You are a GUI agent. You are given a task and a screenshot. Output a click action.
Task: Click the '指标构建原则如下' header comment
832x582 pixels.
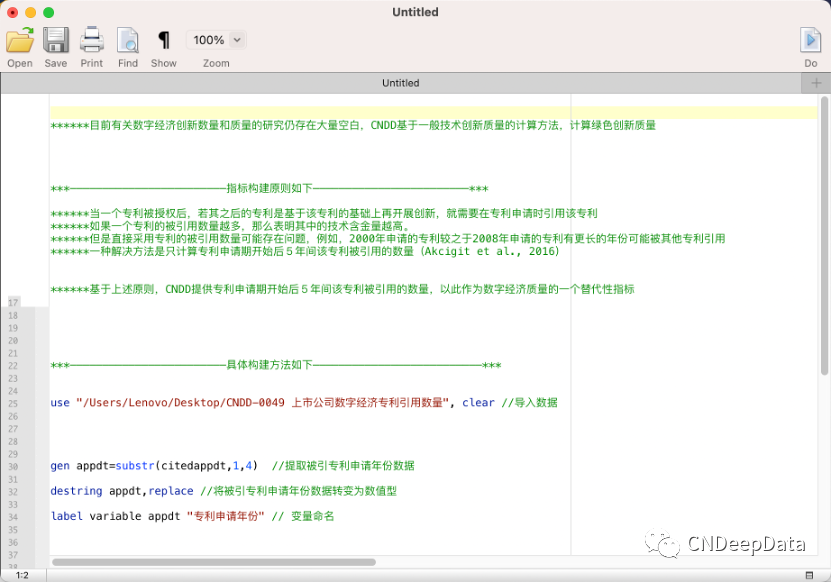270,188
